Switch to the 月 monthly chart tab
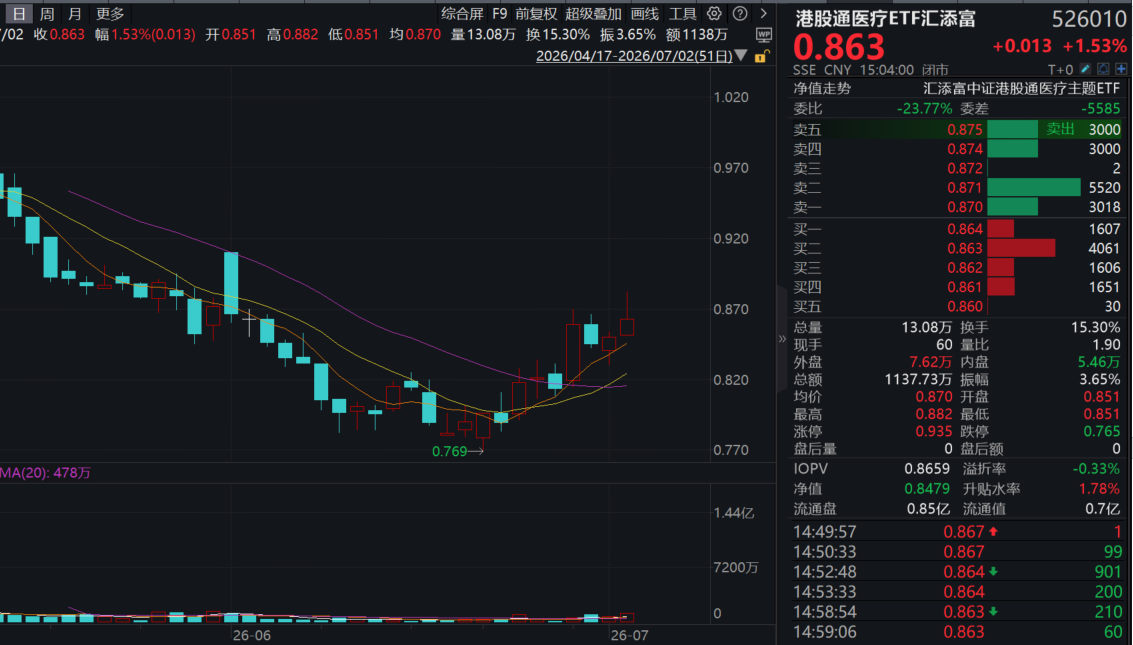Viewport: 1133px width, 645px height. tap(74, 14)
